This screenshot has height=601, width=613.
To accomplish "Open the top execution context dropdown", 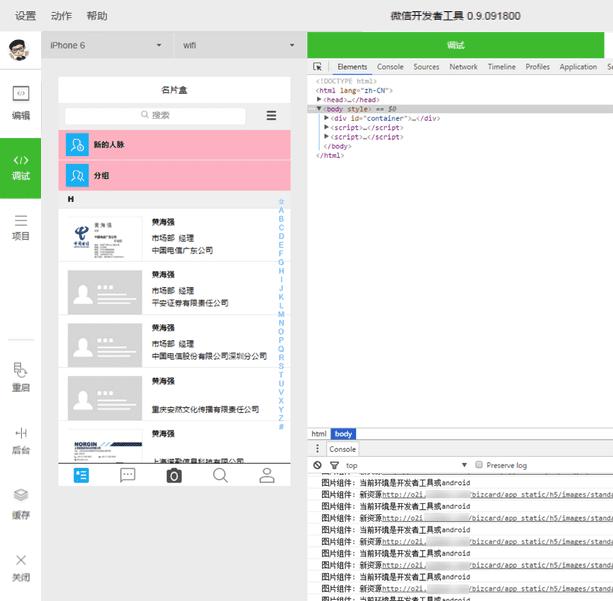I will pyautogui.click(x=407, y=465).
